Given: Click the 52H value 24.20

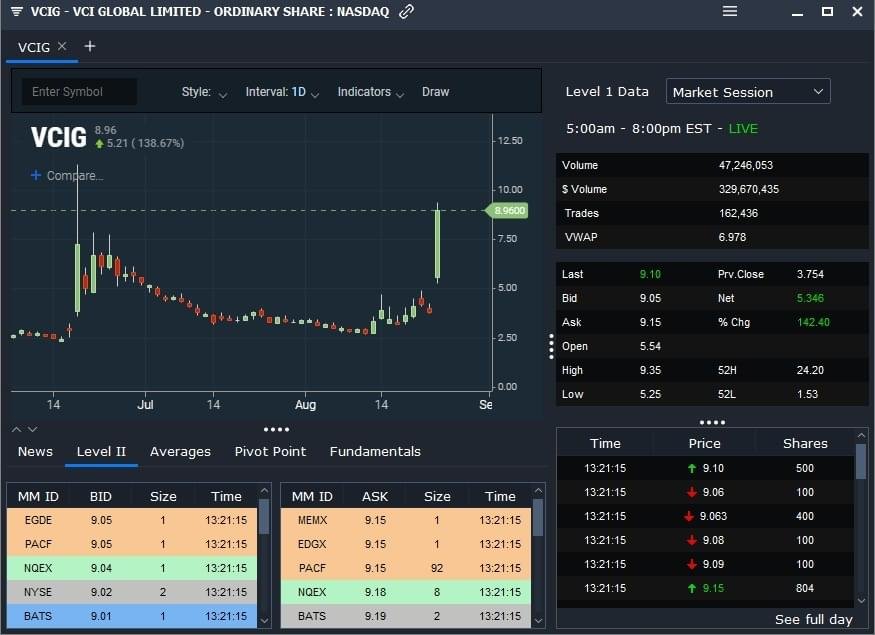Looking at the screenshot, I should coord(810,370).
